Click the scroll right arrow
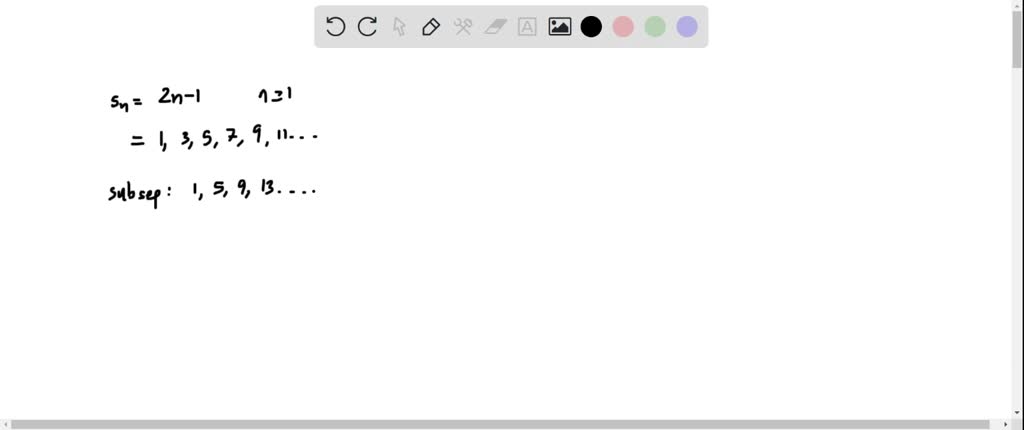The width and height of the screenshot is (1024, 430). pyautogui.click(x=1006, y=425)
